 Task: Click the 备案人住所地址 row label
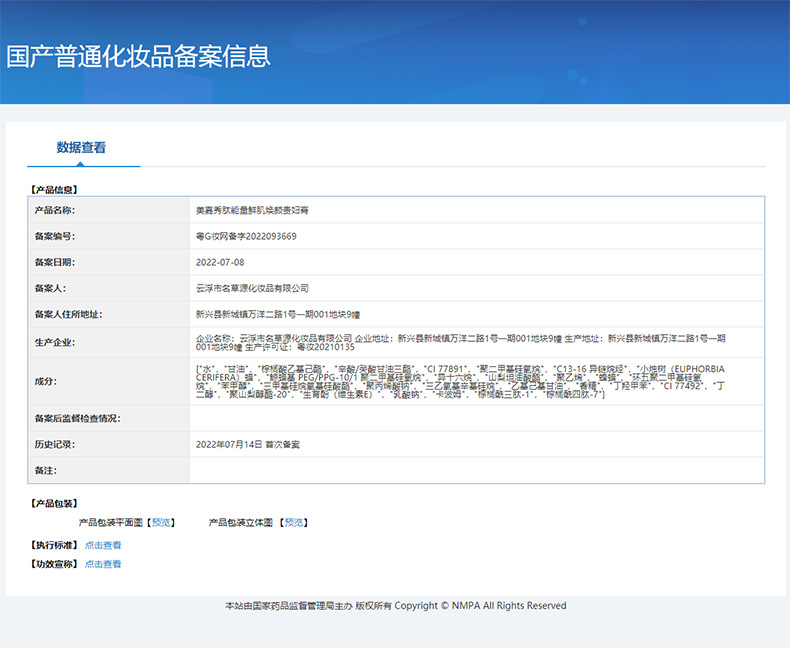pos(69,314)
